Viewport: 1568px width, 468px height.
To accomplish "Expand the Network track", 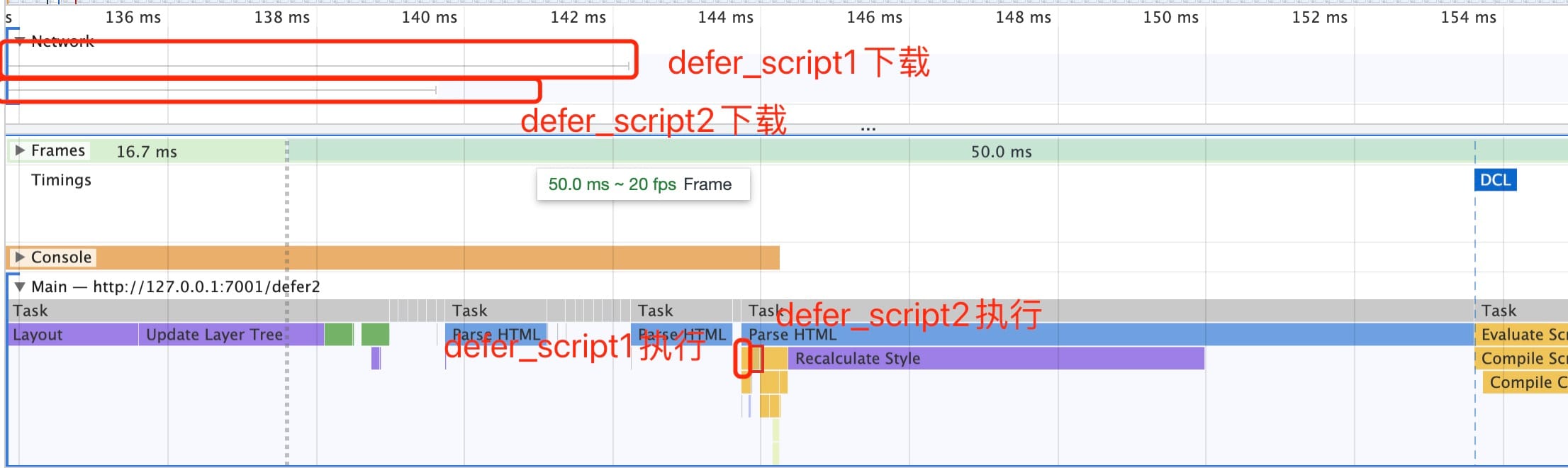I will coord(20,41).
